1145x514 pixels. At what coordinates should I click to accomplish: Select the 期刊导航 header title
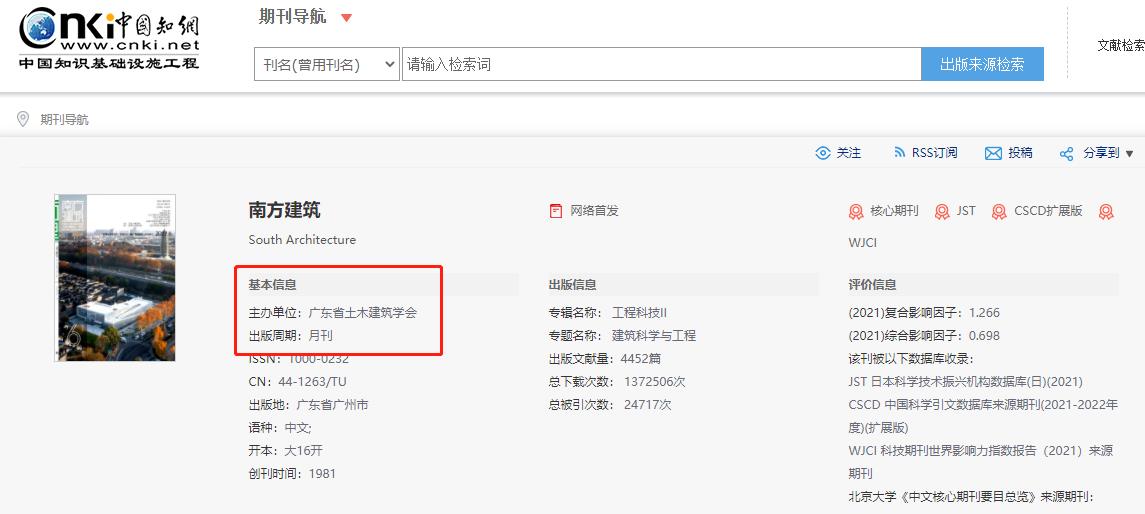click(x=292, y=17)
